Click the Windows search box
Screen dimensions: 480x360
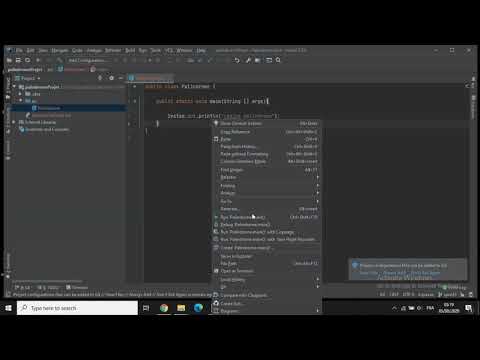(77, 308)
